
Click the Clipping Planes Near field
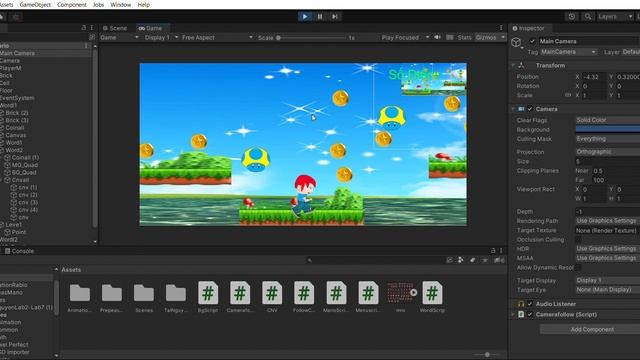pos(616,171)
